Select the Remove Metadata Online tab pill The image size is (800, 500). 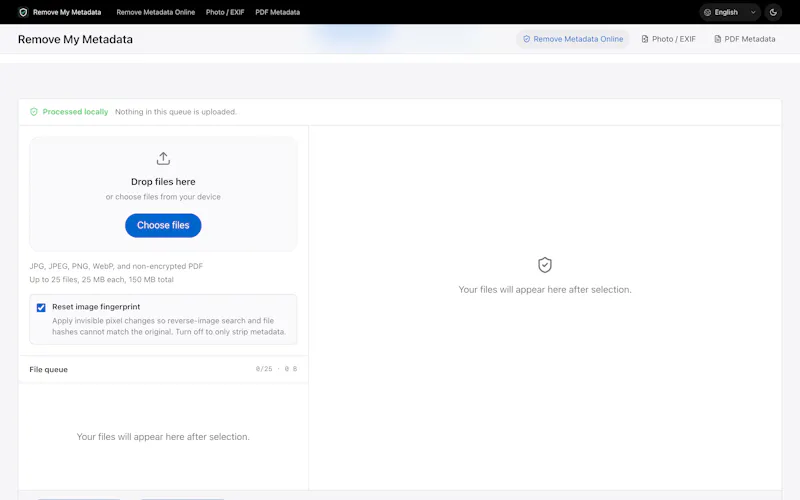(x=573, y=39)
